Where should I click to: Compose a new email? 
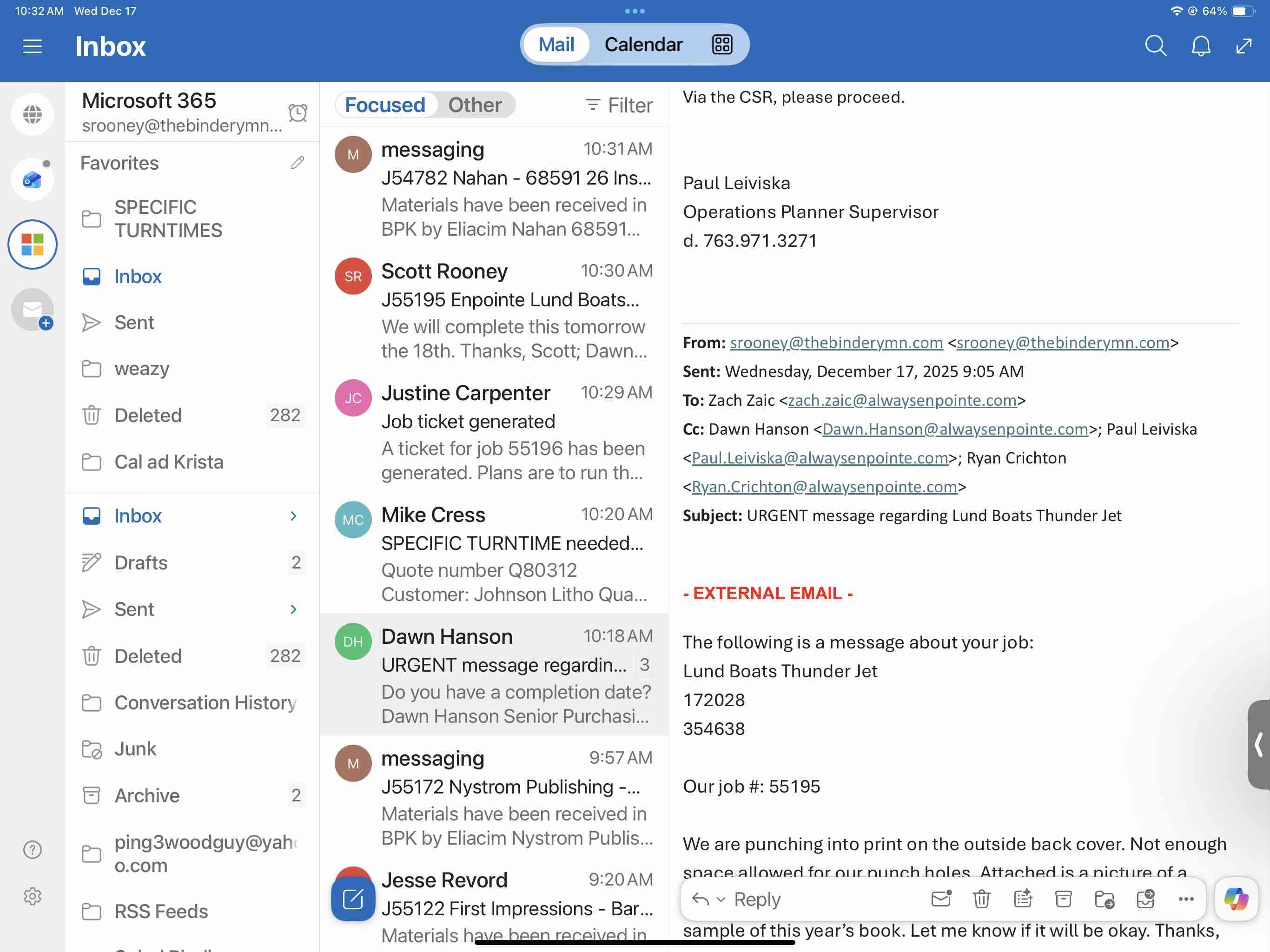(x=352, y=899)
